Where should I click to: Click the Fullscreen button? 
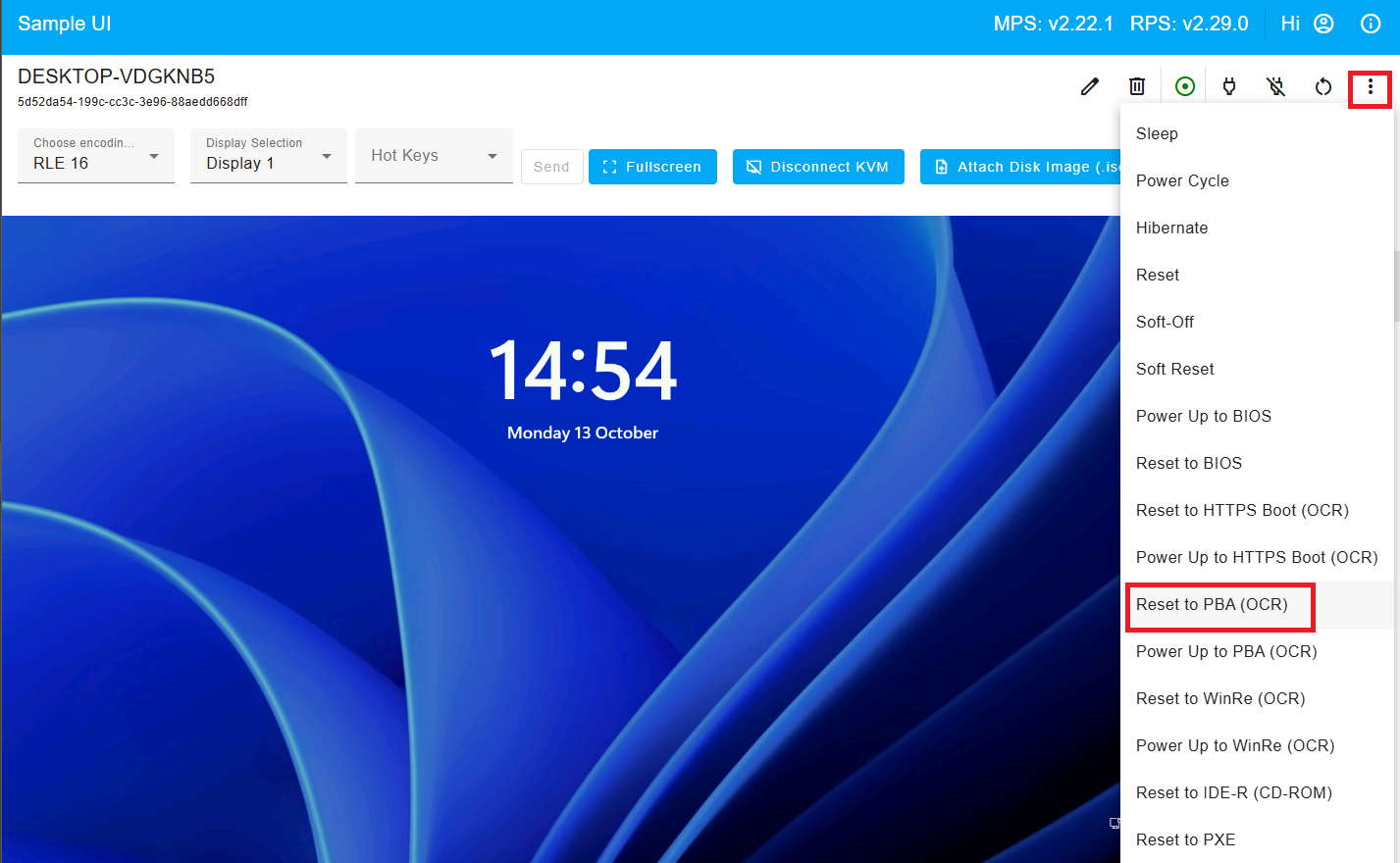[652, 167]
